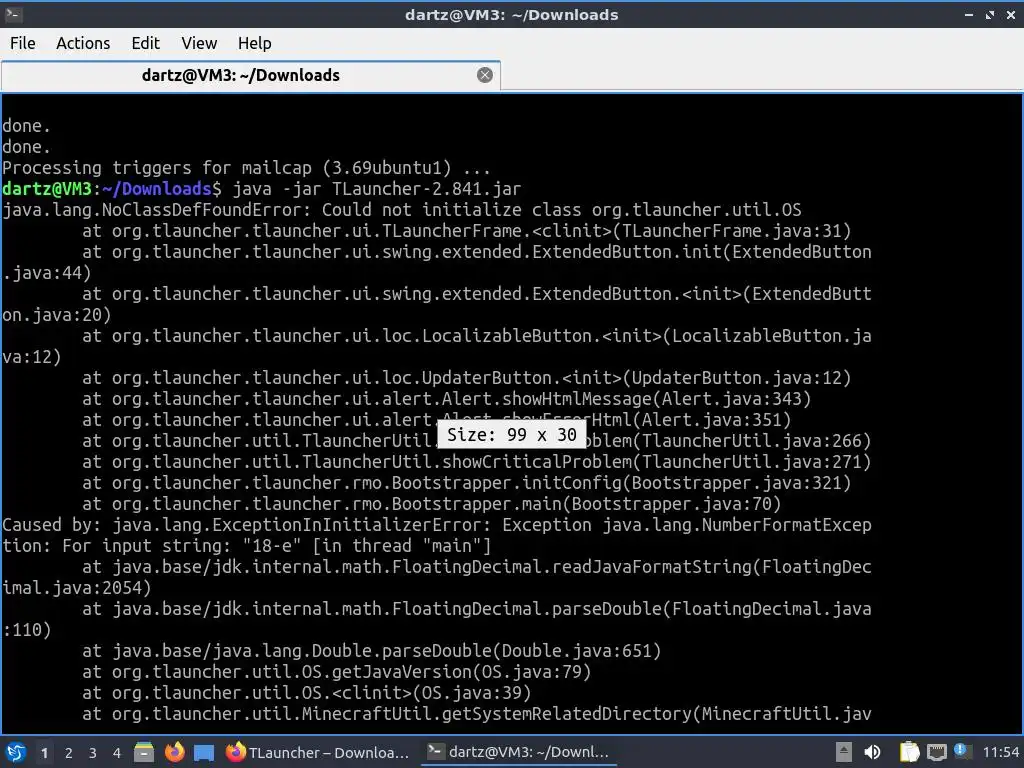Open the Edit menu
The image size is (1024, 768).
(145, 43)
